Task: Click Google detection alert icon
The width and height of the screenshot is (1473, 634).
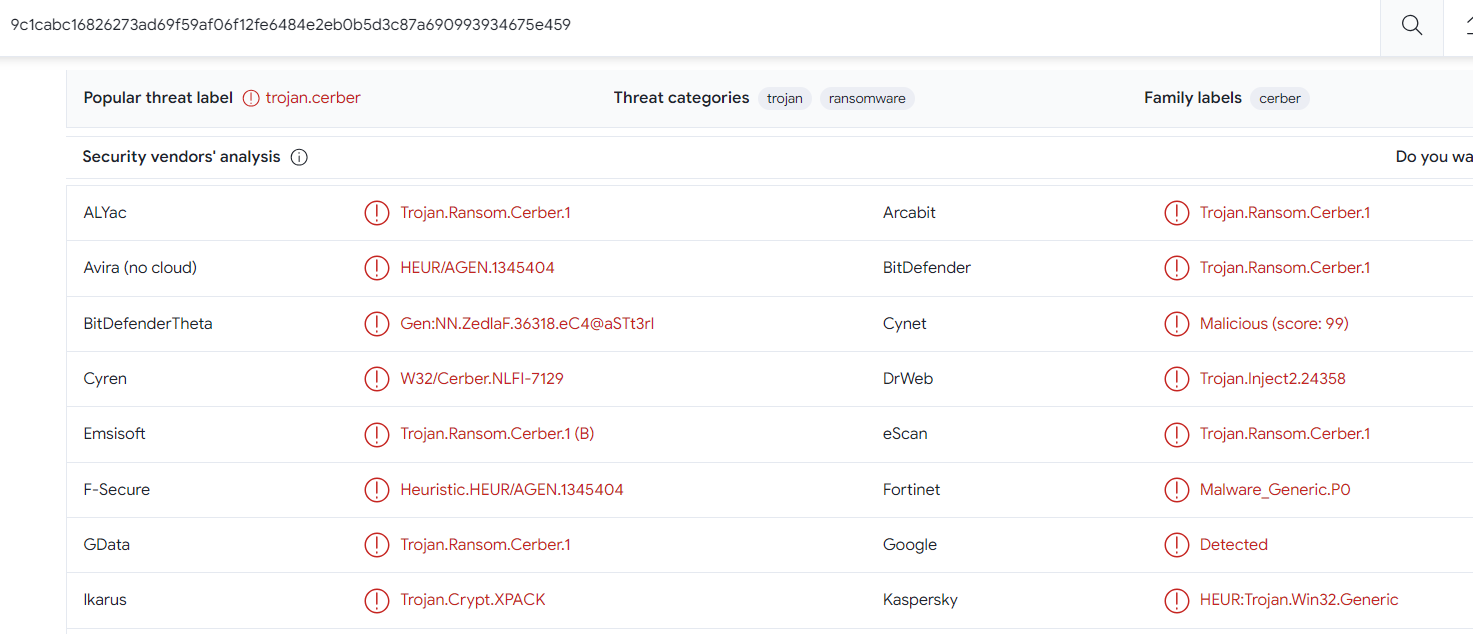Action: point(1176,545)
